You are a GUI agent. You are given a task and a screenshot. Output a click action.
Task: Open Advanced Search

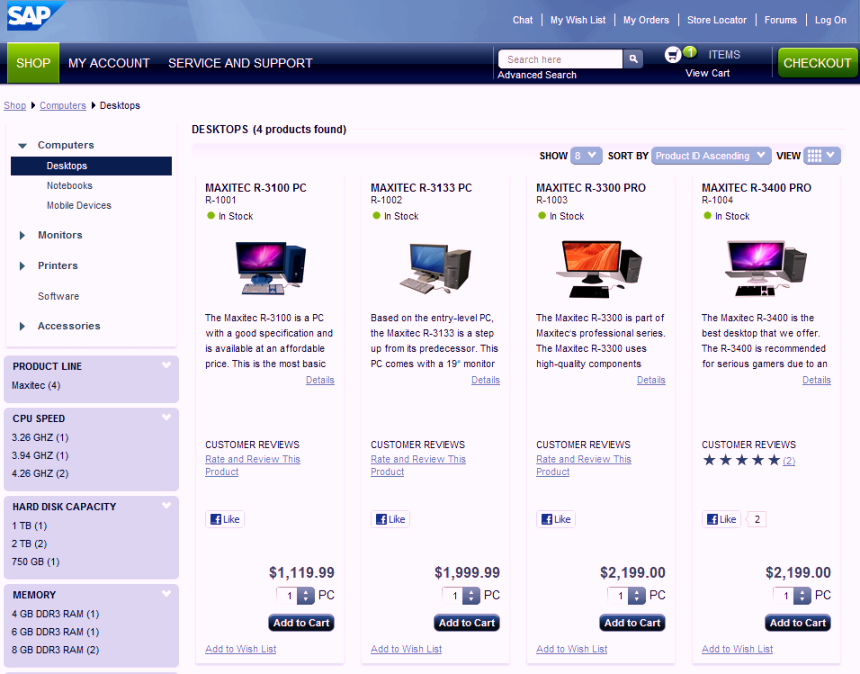pyautogui.click(x=537, y=75)
